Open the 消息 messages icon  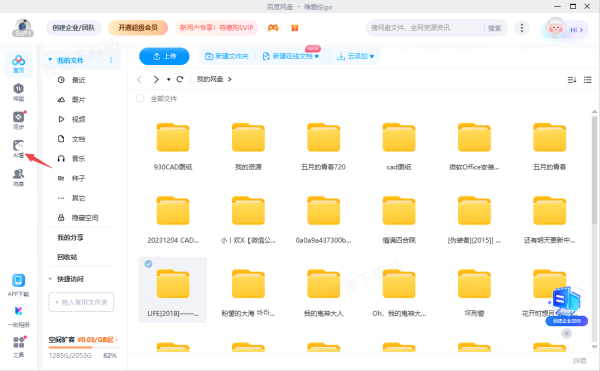pyautogui.click(x=18, y=177)
